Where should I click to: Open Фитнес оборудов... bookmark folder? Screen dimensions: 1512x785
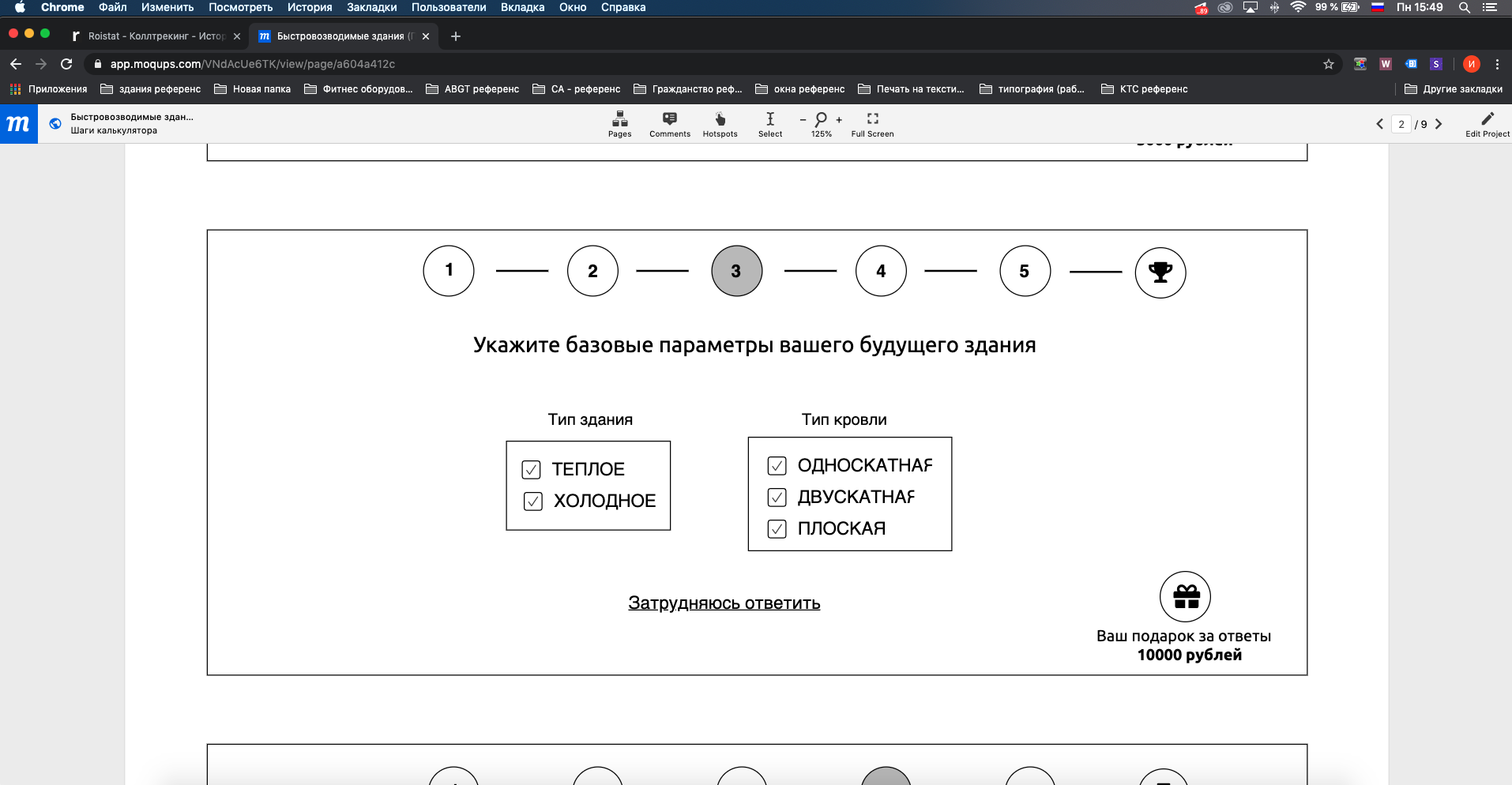point(358,89)
